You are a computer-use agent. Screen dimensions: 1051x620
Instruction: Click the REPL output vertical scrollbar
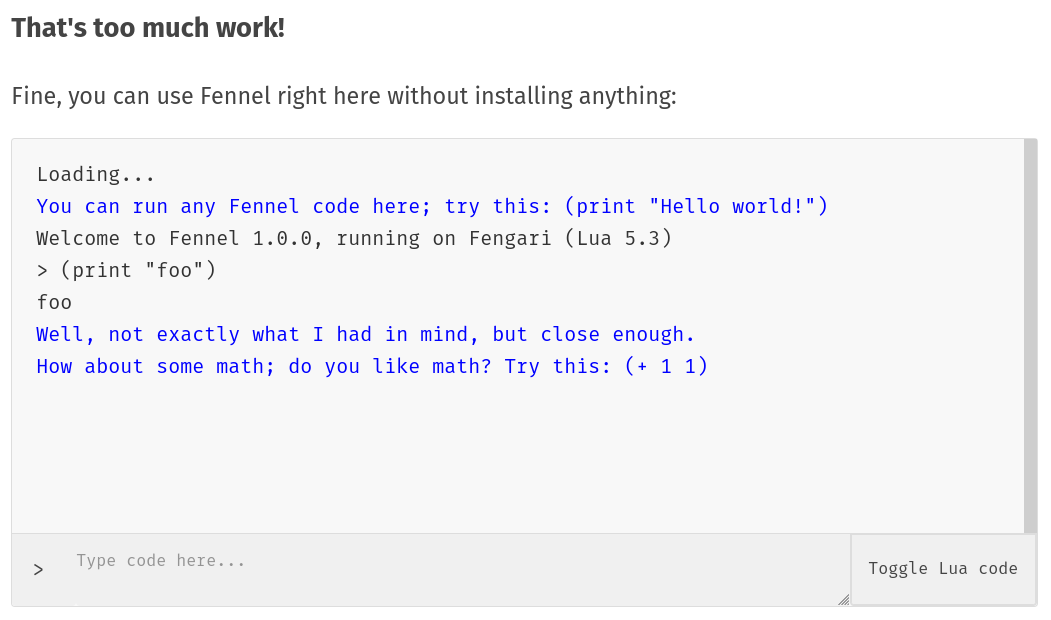[x=1030, y=336]
